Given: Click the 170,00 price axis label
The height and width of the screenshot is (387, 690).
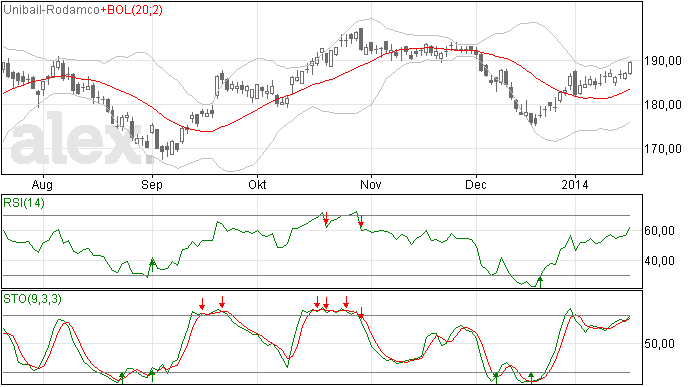Looking at the screenshot, I should tap(663, 149).
